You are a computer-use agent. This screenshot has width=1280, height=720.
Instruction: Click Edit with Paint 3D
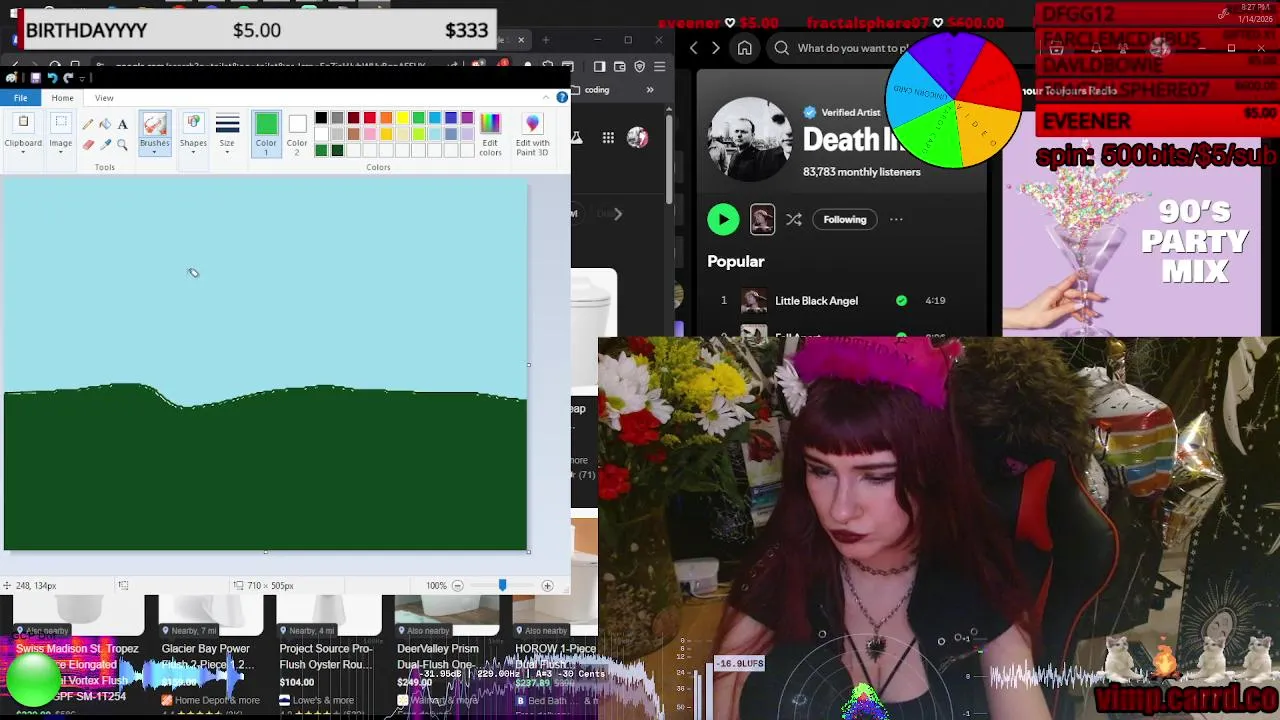(532, 133)
